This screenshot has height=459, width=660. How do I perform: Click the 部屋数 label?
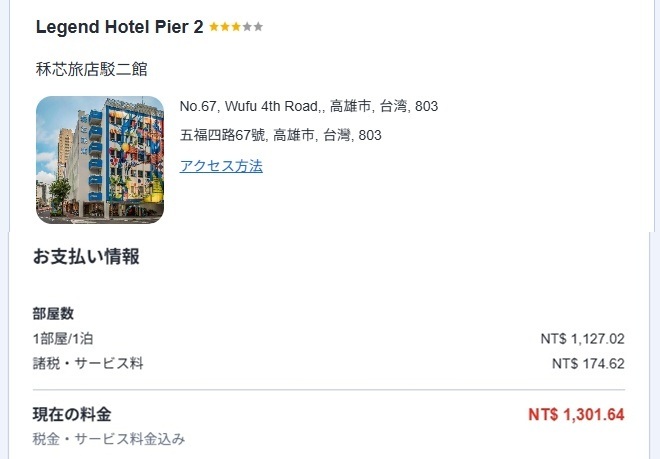coord(53,314)
